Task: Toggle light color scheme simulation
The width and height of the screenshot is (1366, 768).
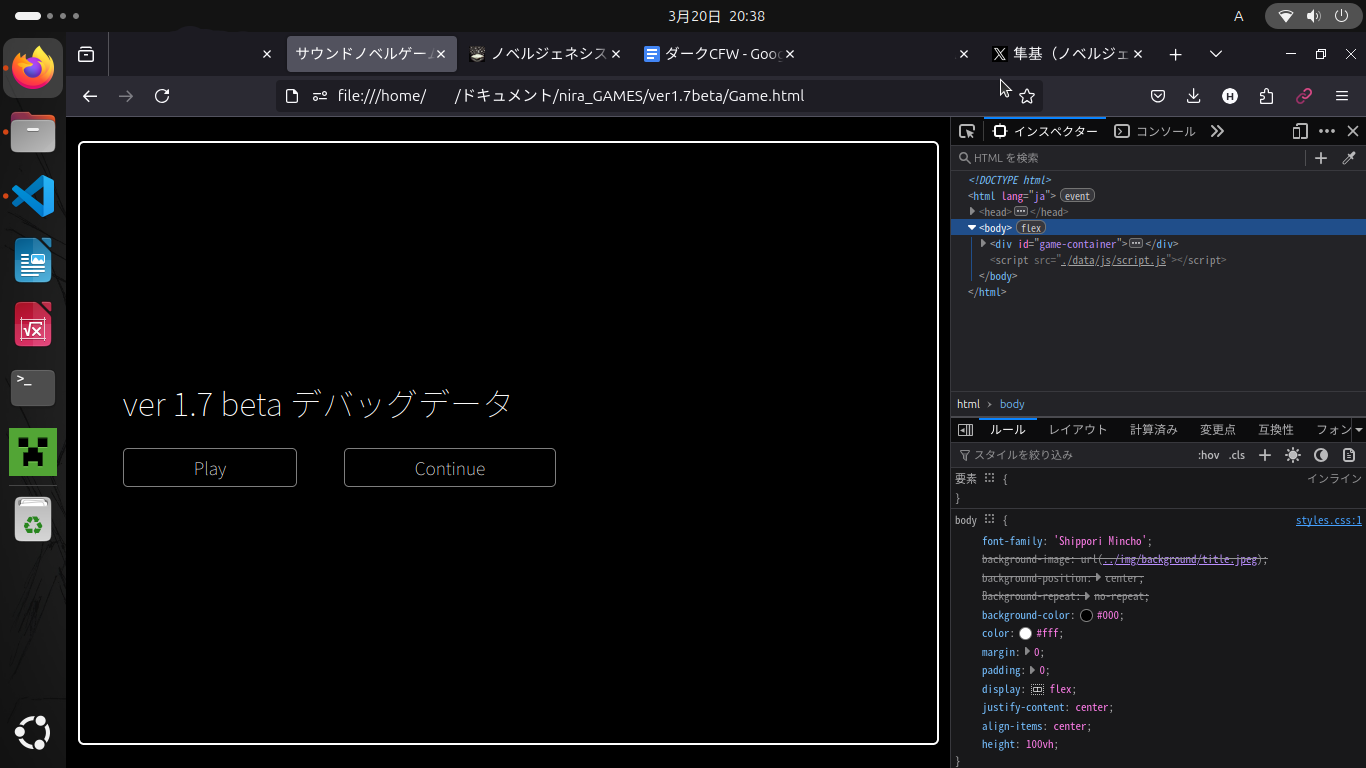Action: (x=1293, y=455)
